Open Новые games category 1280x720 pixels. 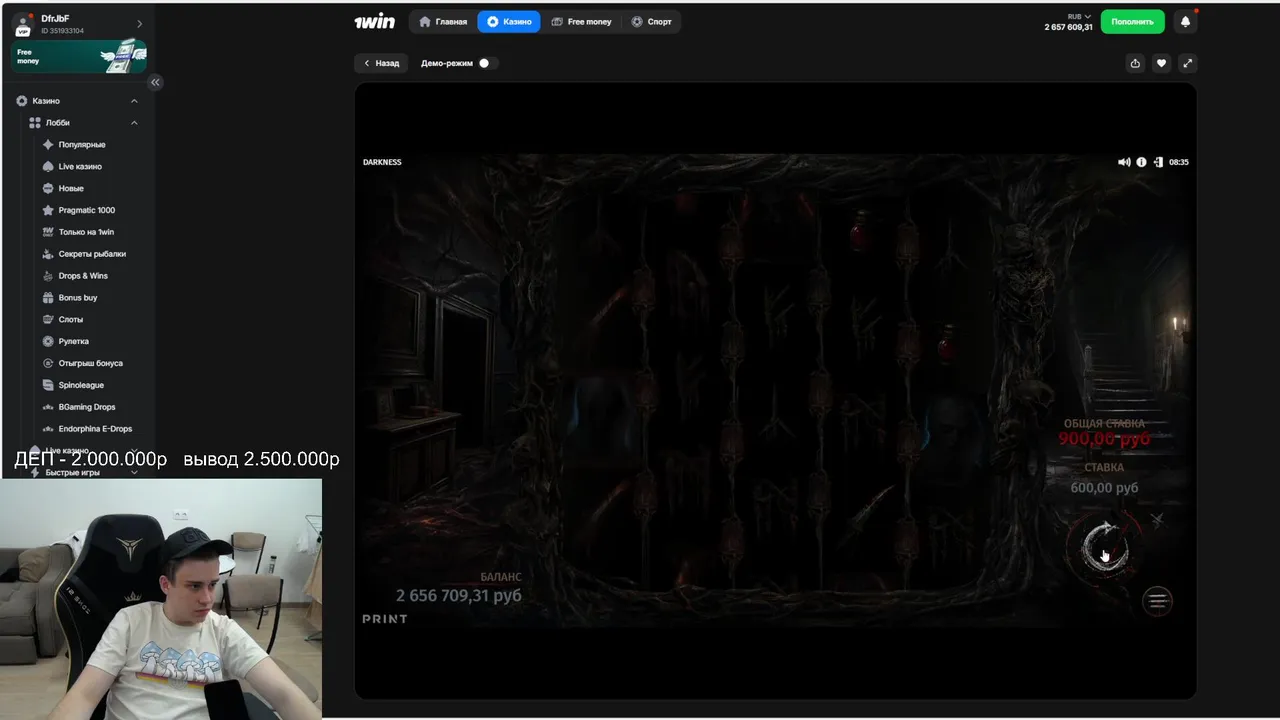(x=71, y=189)
